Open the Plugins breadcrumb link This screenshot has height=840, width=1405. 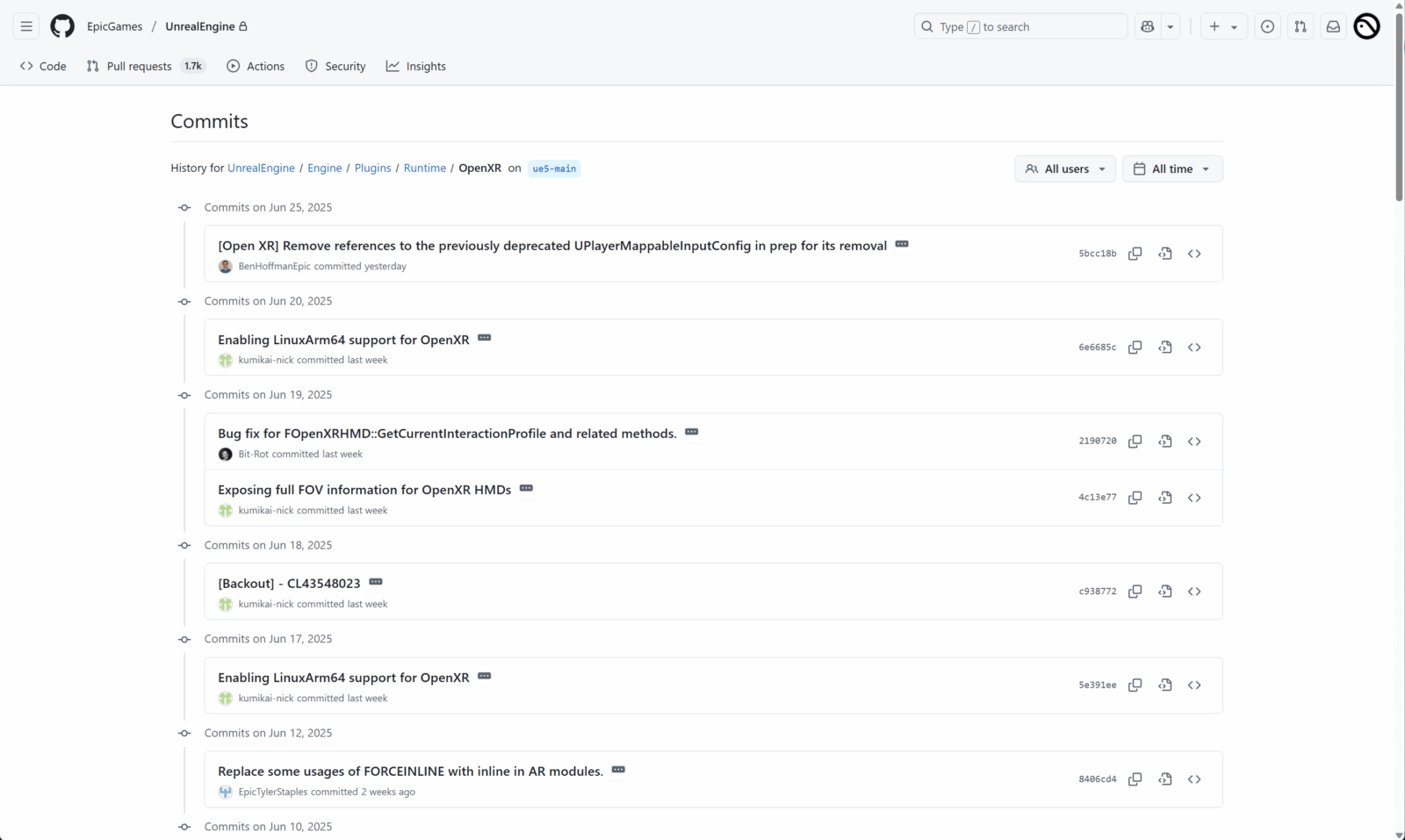(x=372, y=169)
